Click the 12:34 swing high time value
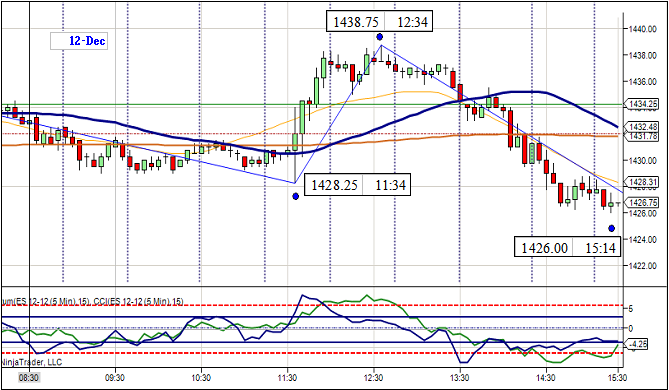This screenshot has width=669, height=390. point(412,22)
